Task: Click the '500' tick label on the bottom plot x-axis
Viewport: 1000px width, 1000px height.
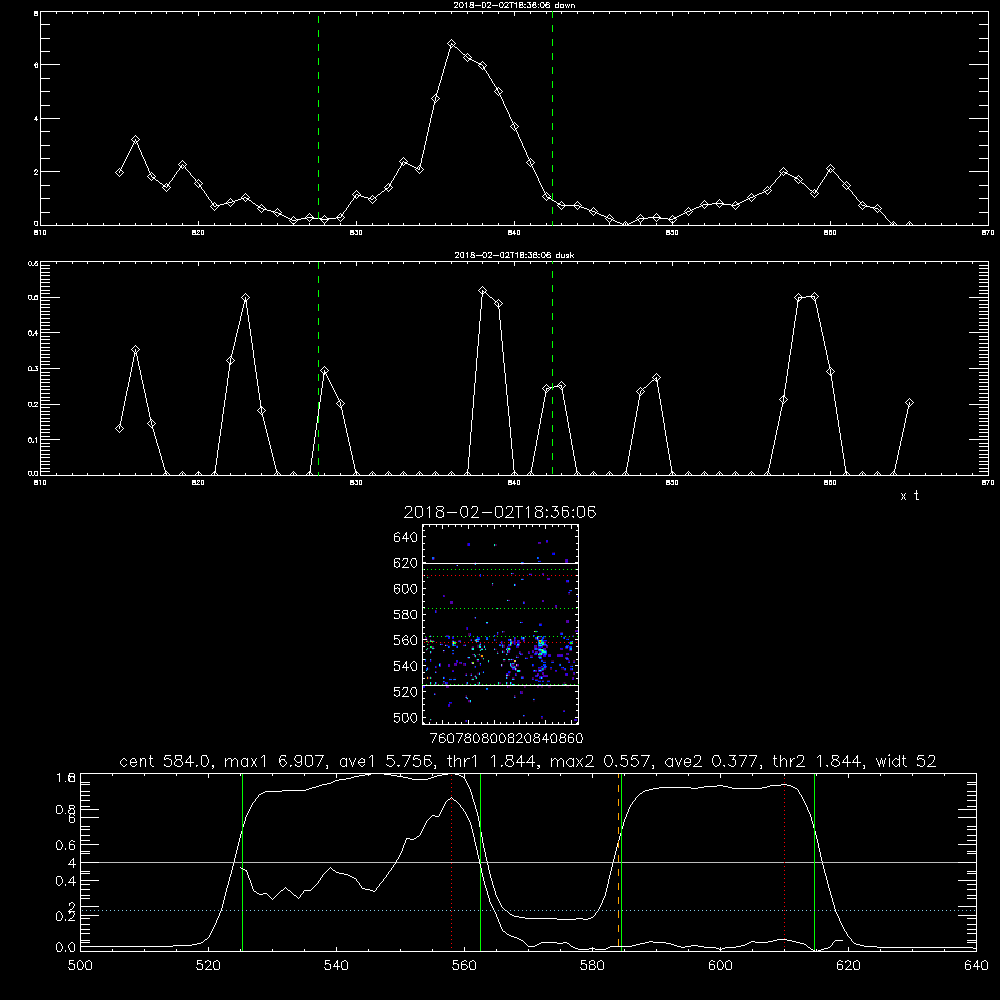Action: [80, 966]
